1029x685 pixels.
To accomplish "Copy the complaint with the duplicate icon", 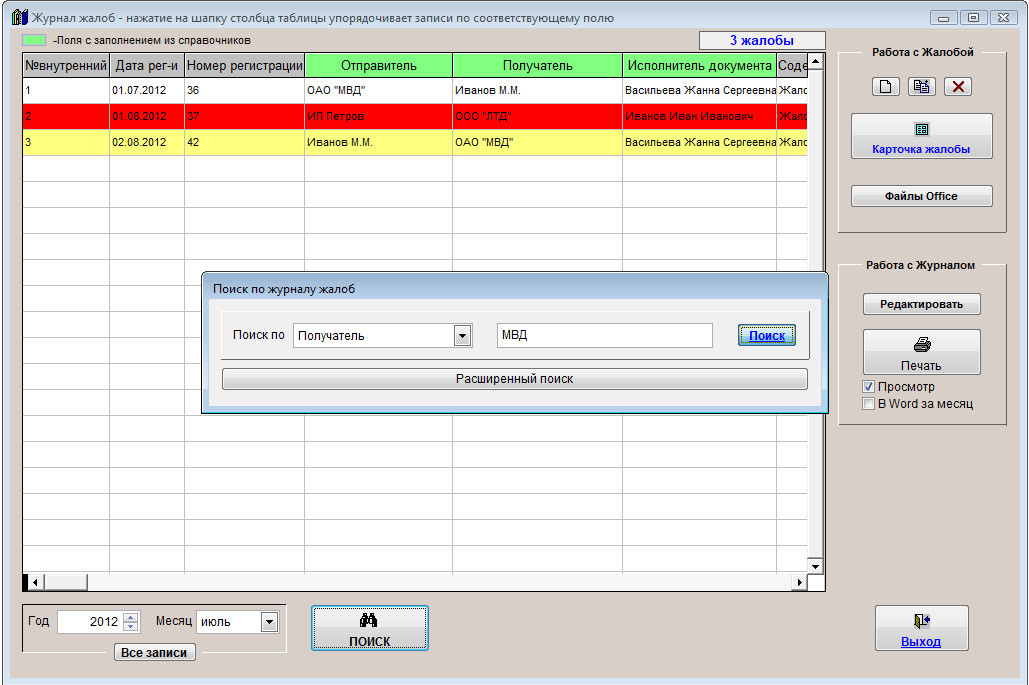I will (x=921, y=87).
